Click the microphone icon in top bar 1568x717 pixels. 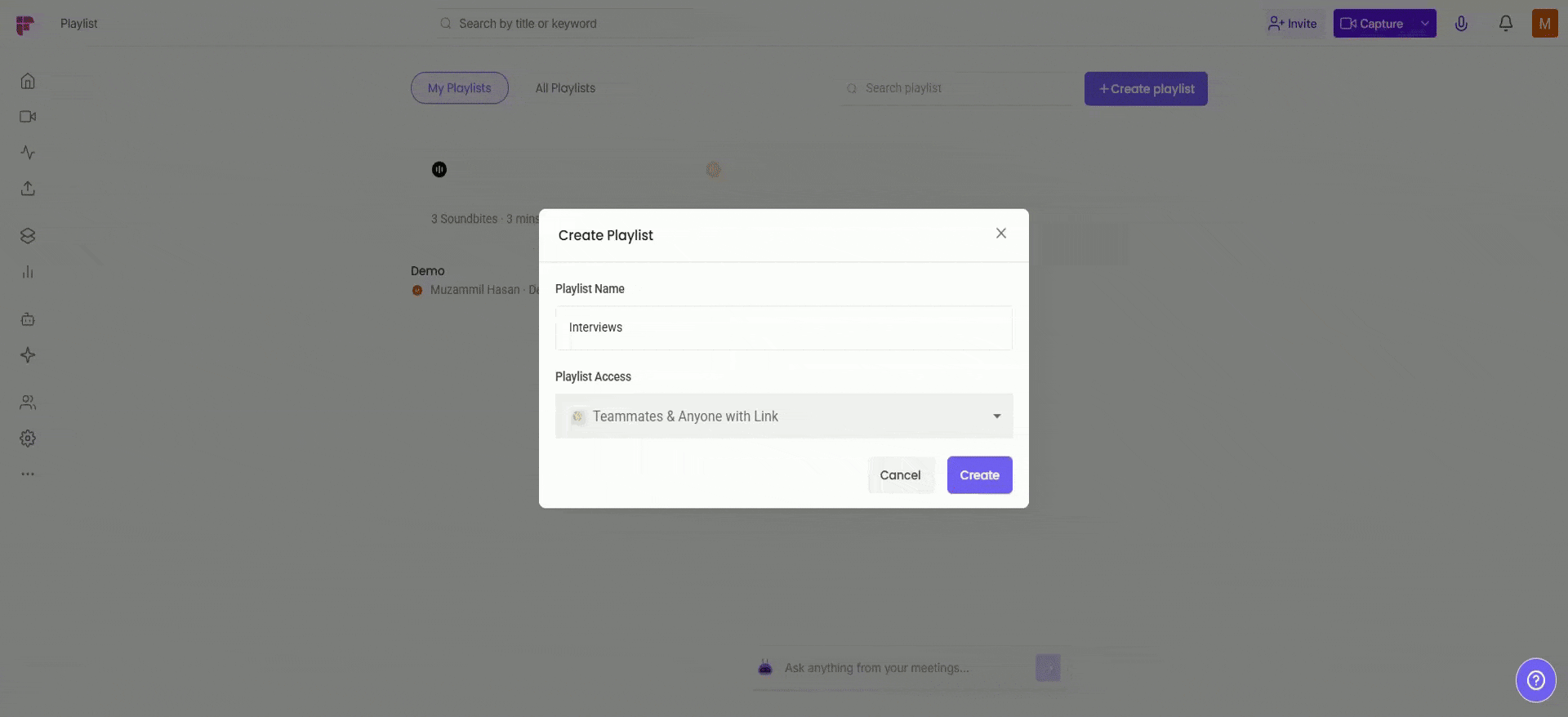point(1461,24)
